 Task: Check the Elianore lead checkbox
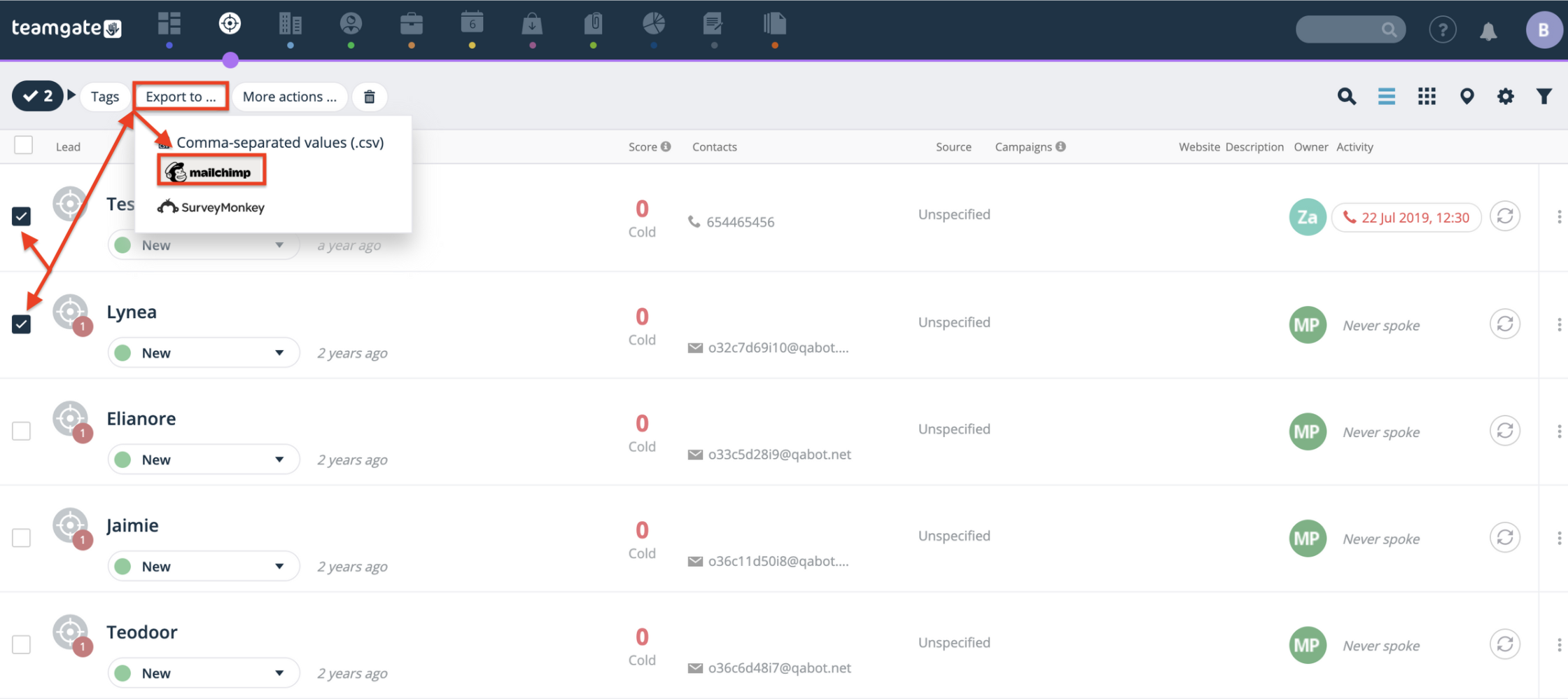click(x=21, y=431)
